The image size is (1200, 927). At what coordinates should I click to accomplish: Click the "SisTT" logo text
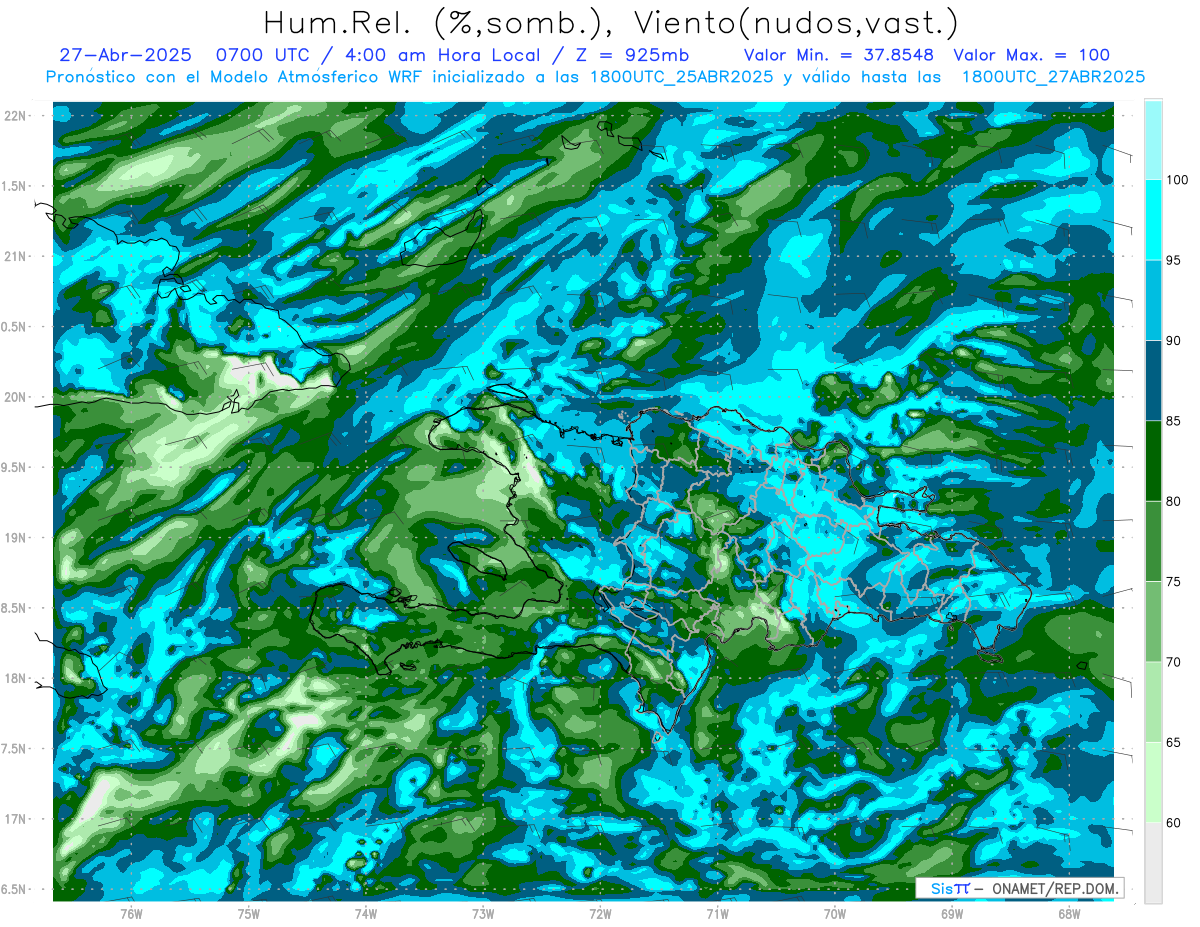coord(949,888)
